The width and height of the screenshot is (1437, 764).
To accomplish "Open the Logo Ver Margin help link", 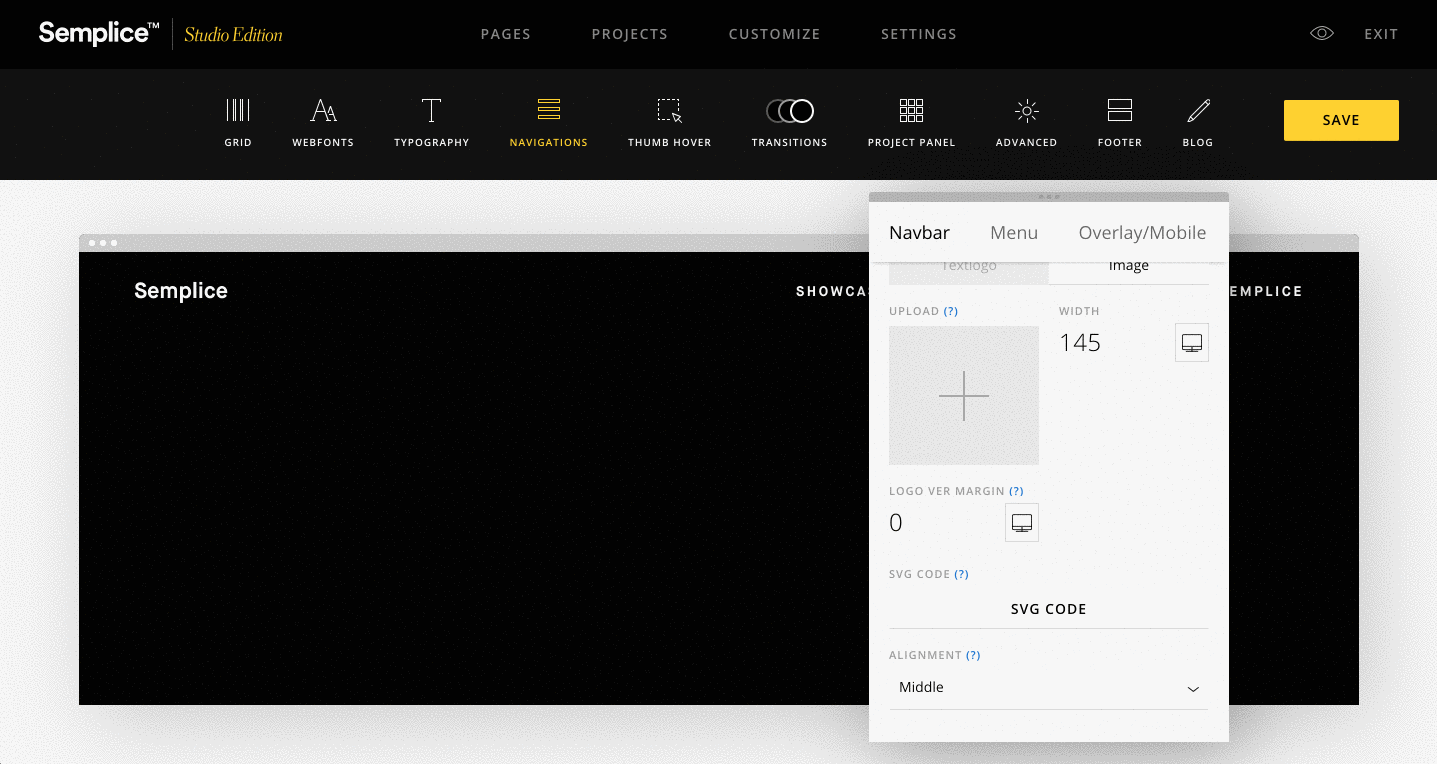I will 1016,491.
